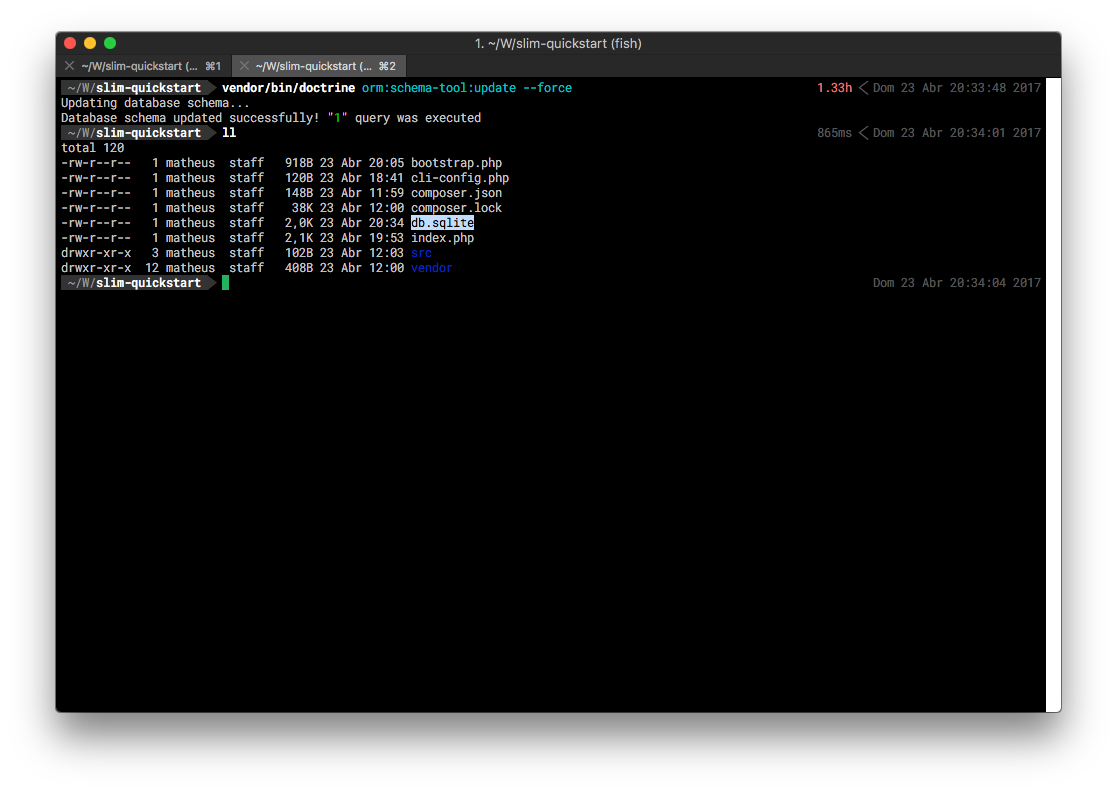Click the 1.33h duration indicator
This screenshot has width=1117, height=792.
[x=835, y=87]
